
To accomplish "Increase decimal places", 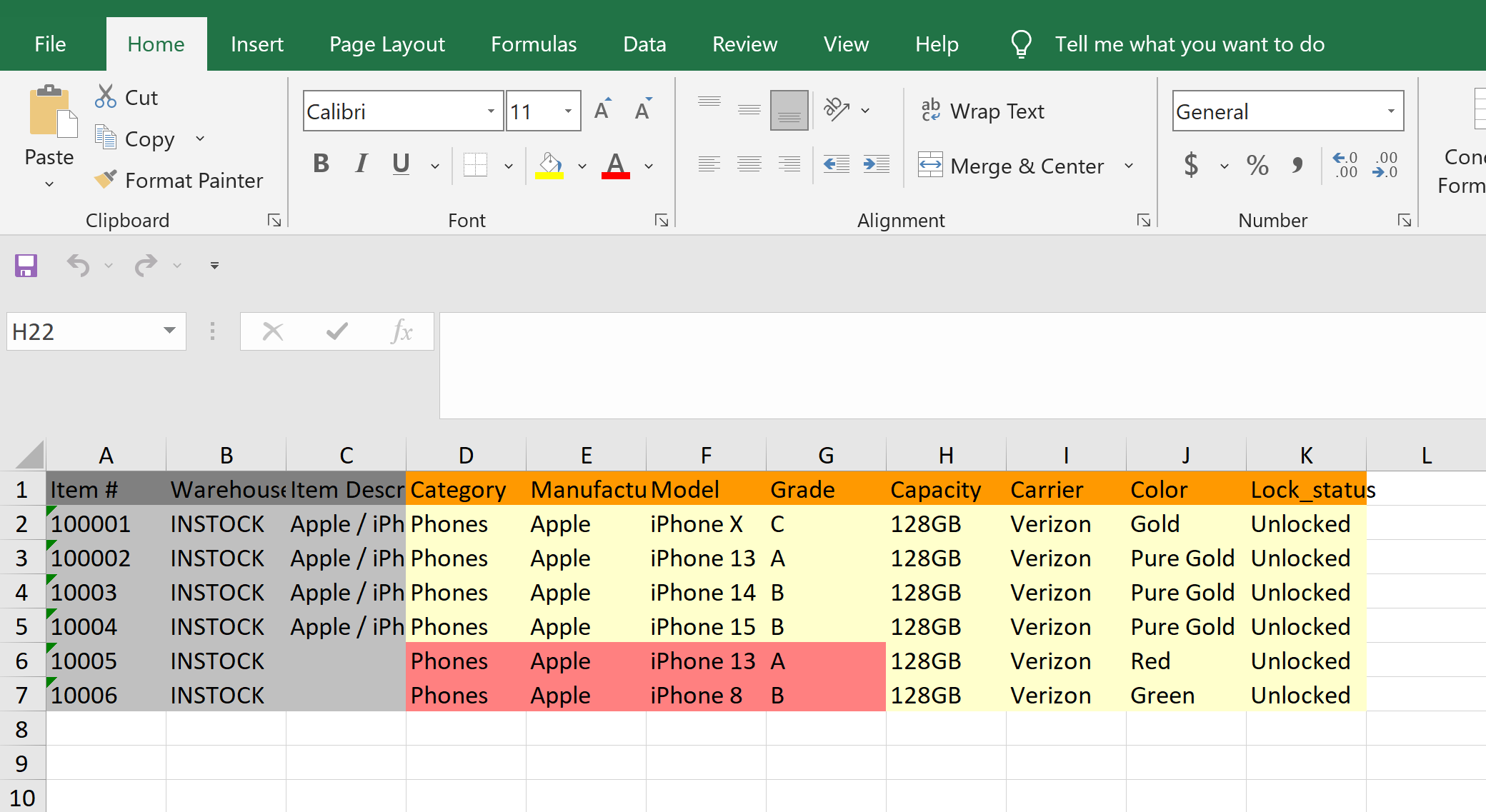I will pyautogui.click(x=1345, y=165).
